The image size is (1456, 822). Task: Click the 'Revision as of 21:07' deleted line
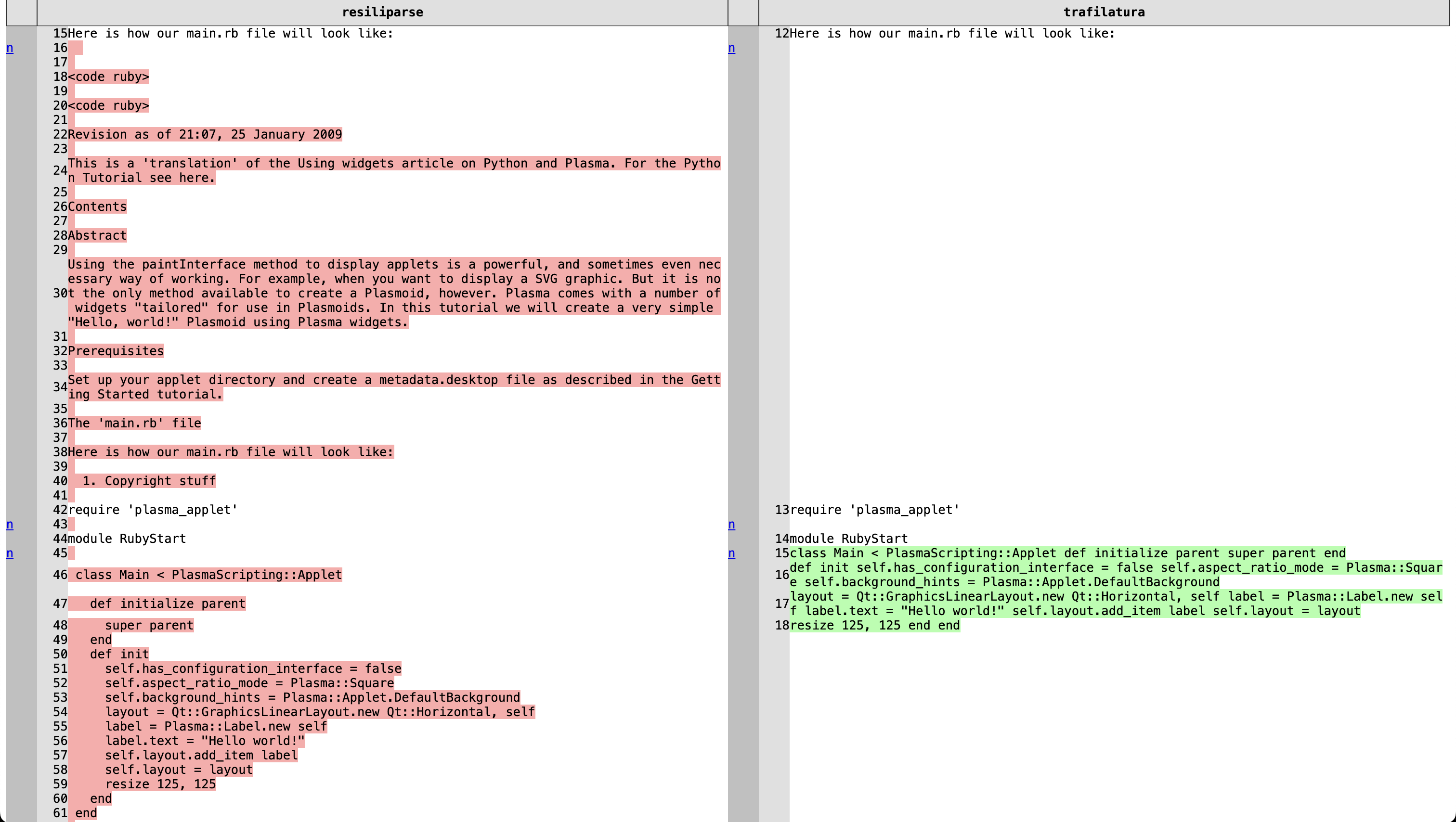click(205, 134)
